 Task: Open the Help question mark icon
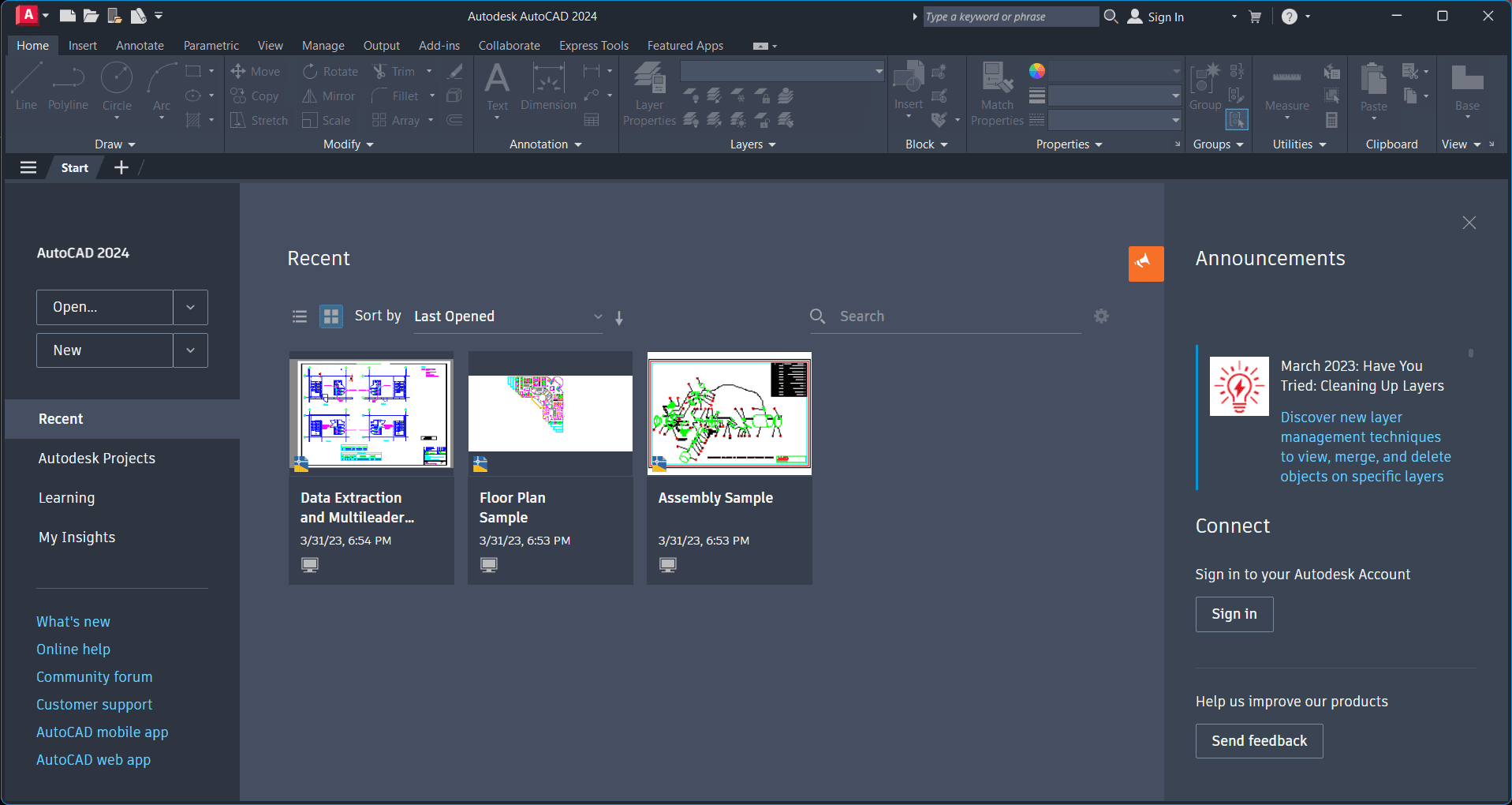(x=1290, y=17)
